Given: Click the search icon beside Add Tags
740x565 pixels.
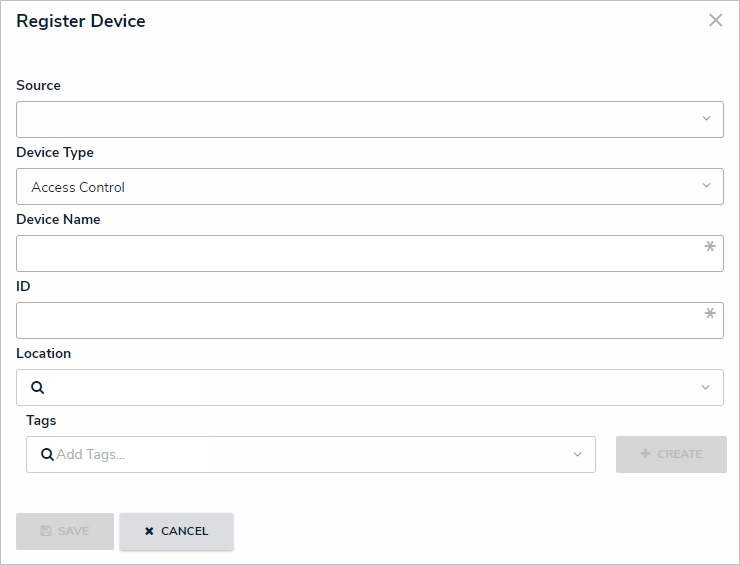Looking at the screenshot, I should [x=47, y=454].
